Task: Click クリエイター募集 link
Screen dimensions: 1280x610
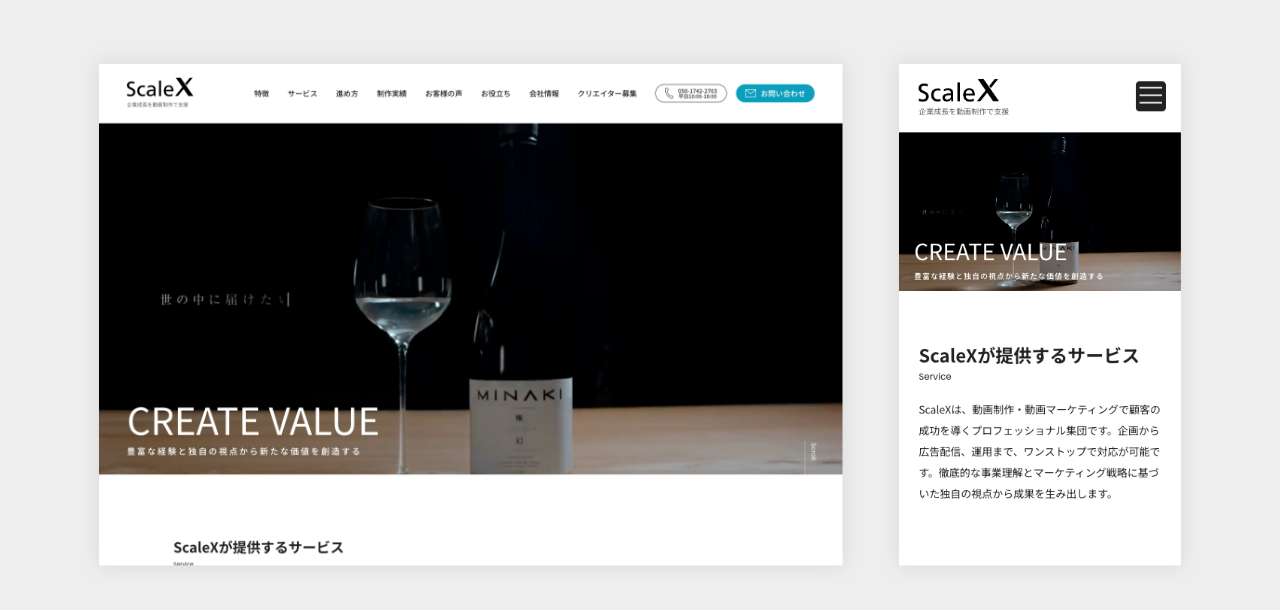Action: pyautogui.click(x=607, y=93)
